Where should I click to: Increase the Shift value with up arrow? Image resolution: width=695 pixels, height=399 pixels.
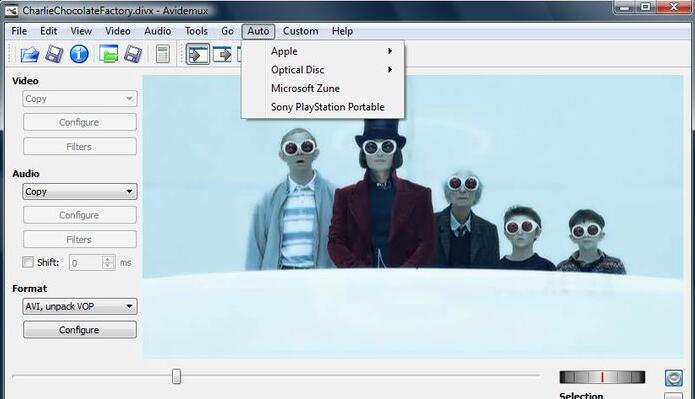108,259
